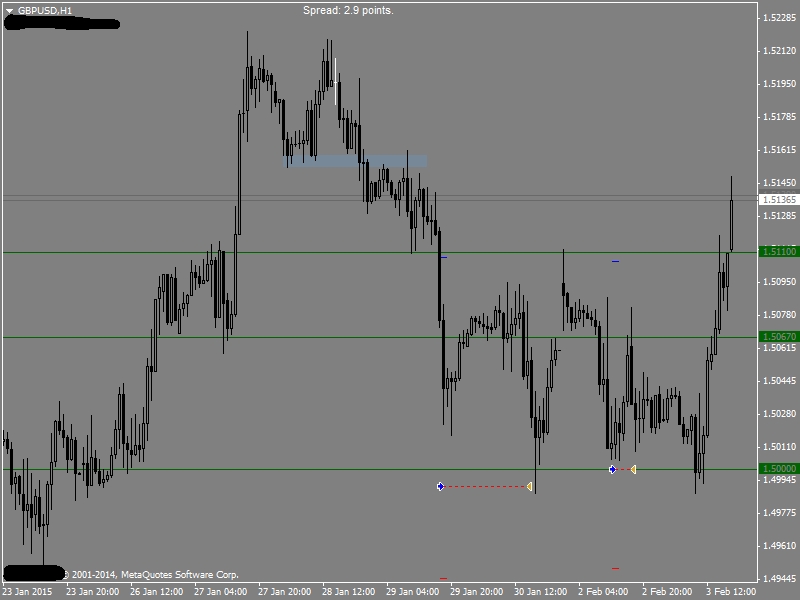
Task: Click the green 1.50000 price level label
Action: click(778, 468)
